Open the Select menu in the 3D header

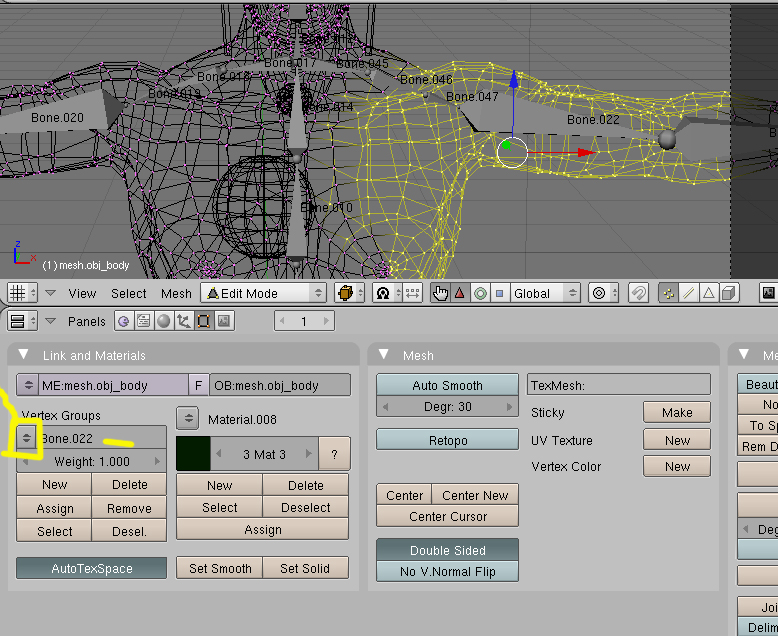tap(129, 293)
